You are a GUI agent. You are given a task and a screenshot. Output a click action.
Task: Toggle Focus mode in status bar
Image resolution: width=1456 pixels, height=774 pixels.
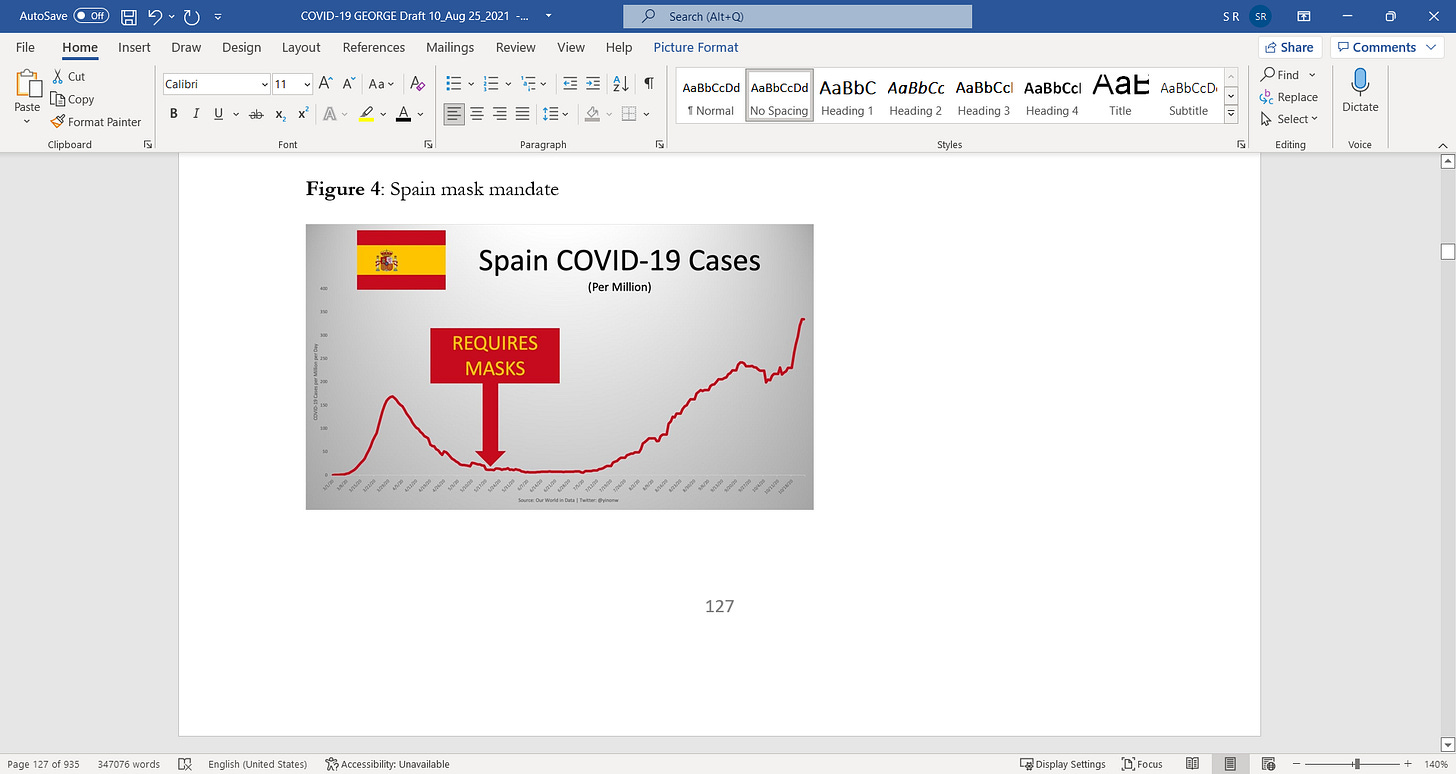(1142, 764)
